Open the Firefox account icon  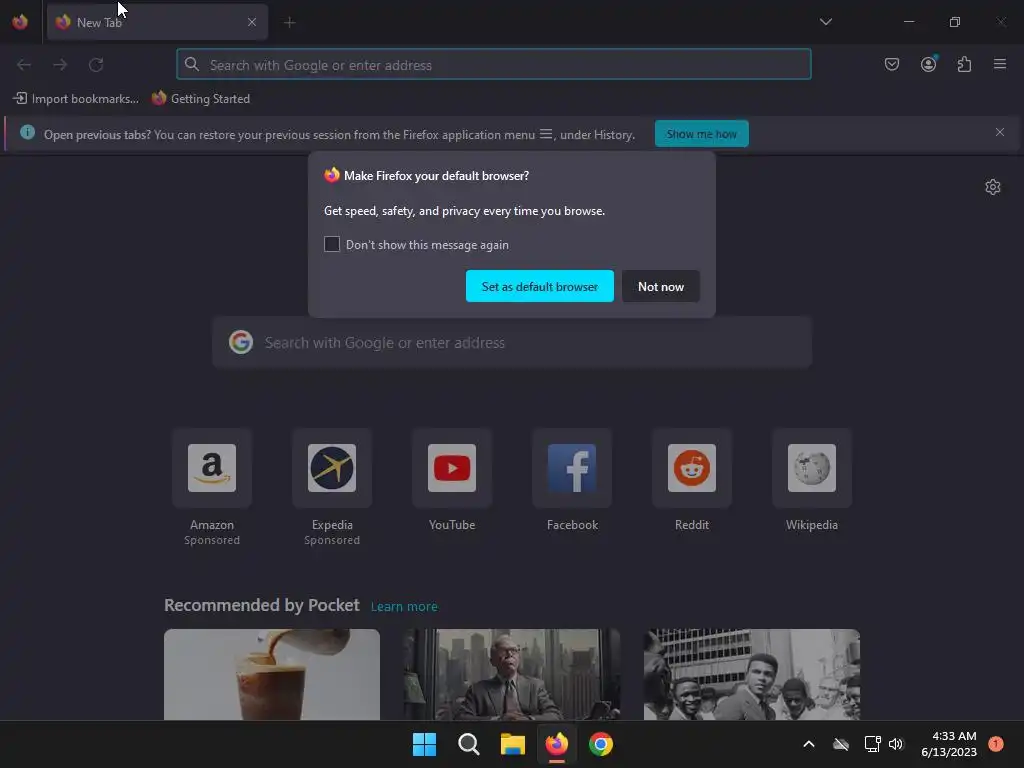(x=928, y=64)
